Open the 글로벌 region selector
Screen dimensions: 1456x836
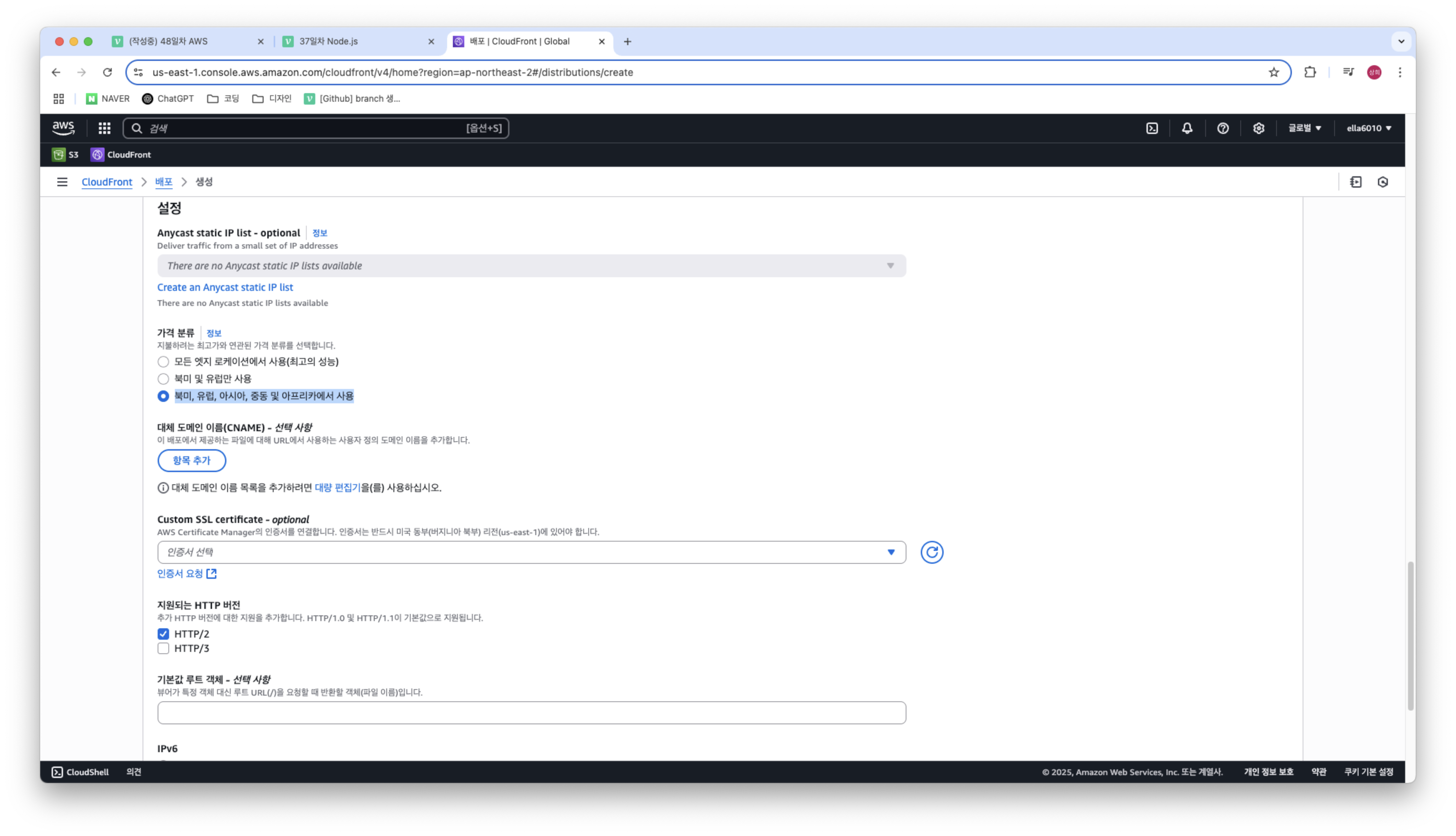coord(1304,128)
